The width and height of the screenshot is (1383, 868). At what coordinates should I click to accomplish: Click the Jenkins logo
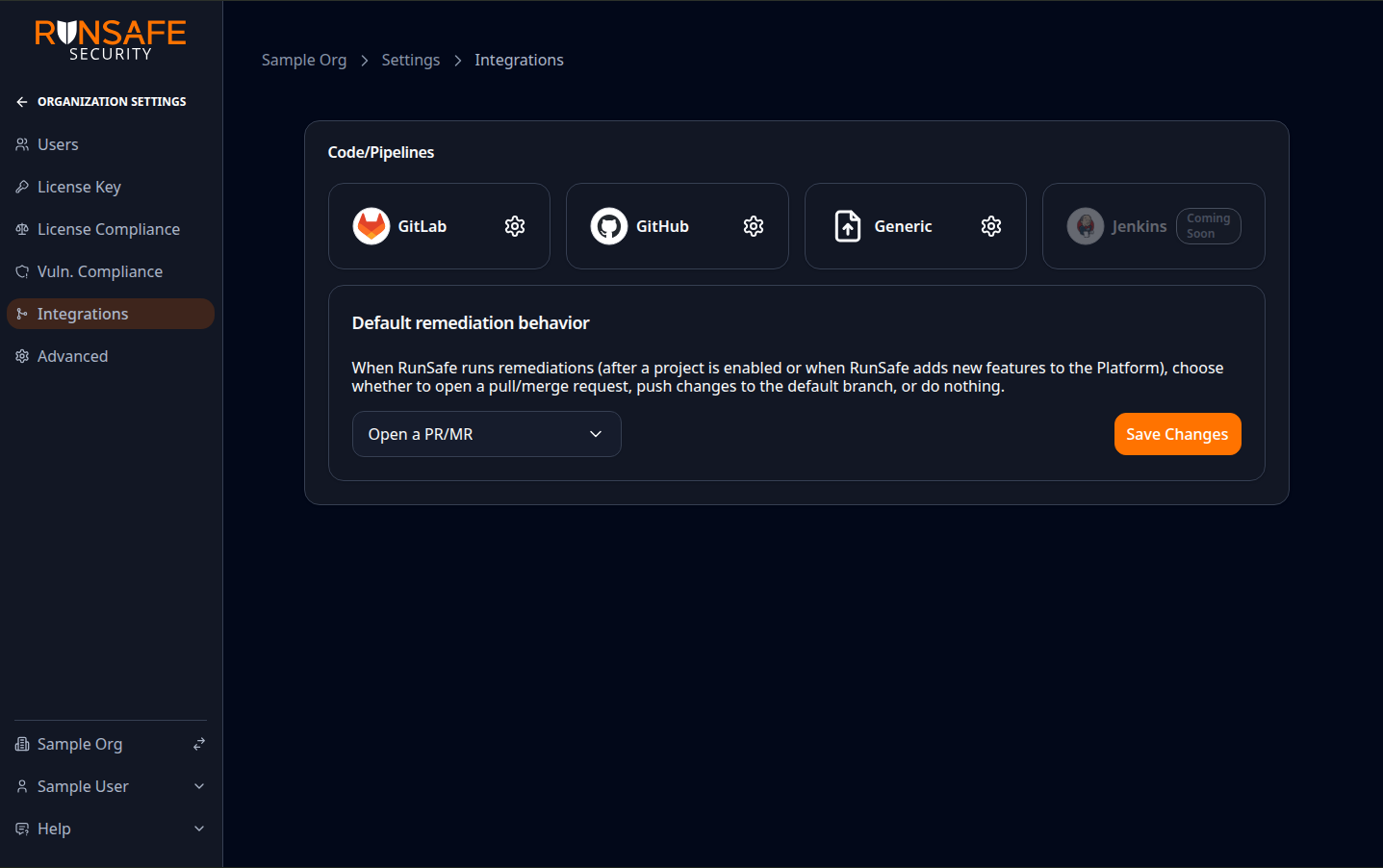tap(1086, 226)
